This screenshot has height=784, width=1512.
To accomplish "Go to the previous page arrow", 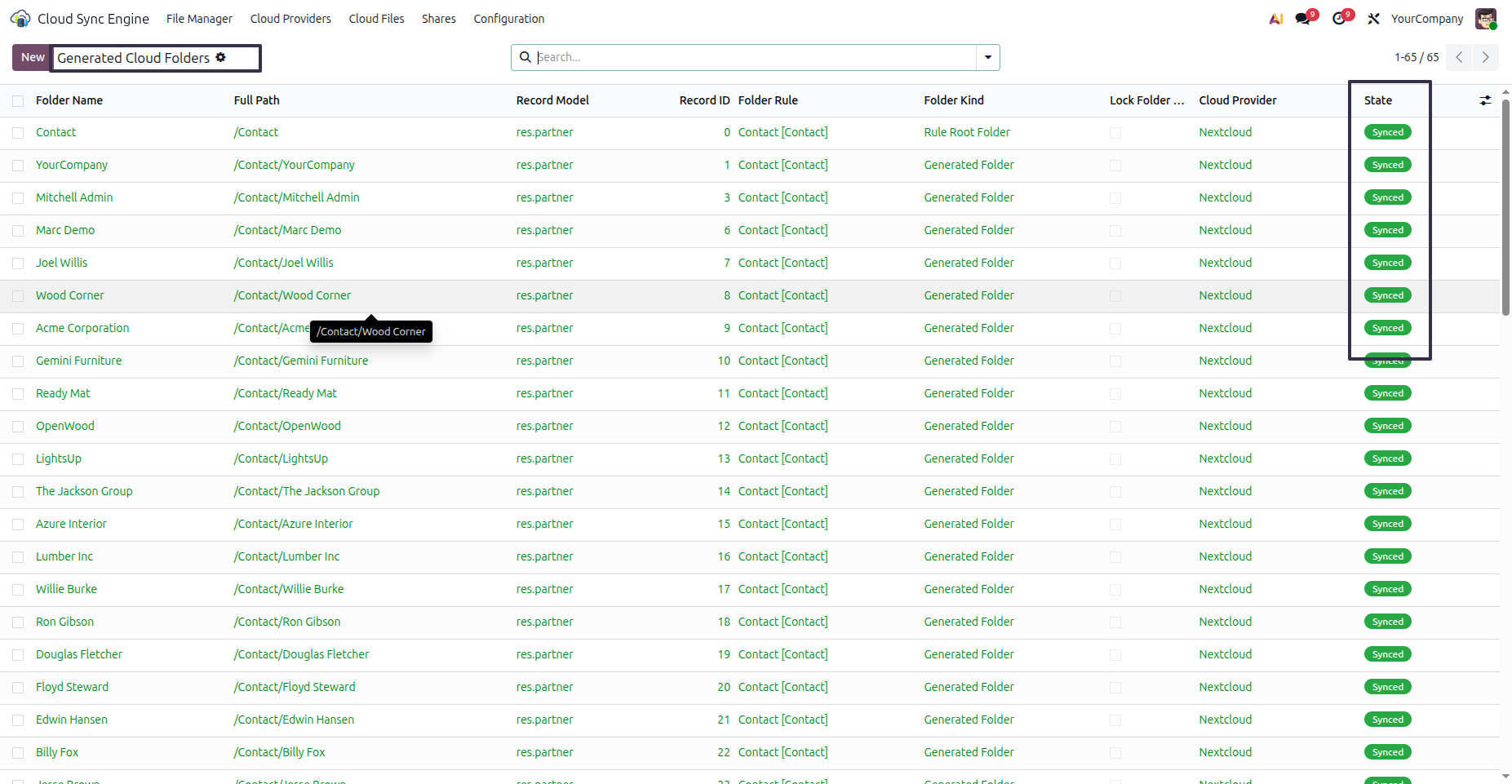I will tap(1459, 57).
